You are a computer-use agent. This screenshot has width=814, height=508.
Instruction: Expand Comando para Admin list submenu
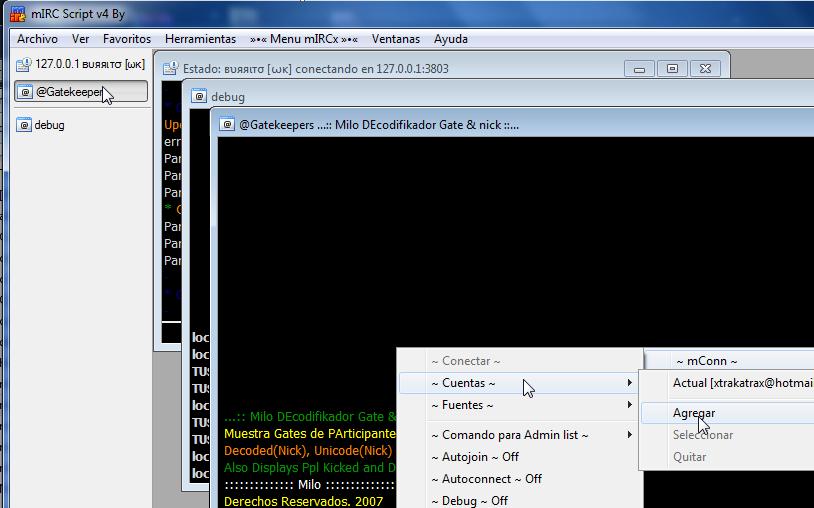pyautogui.click(x=519, y=435)
